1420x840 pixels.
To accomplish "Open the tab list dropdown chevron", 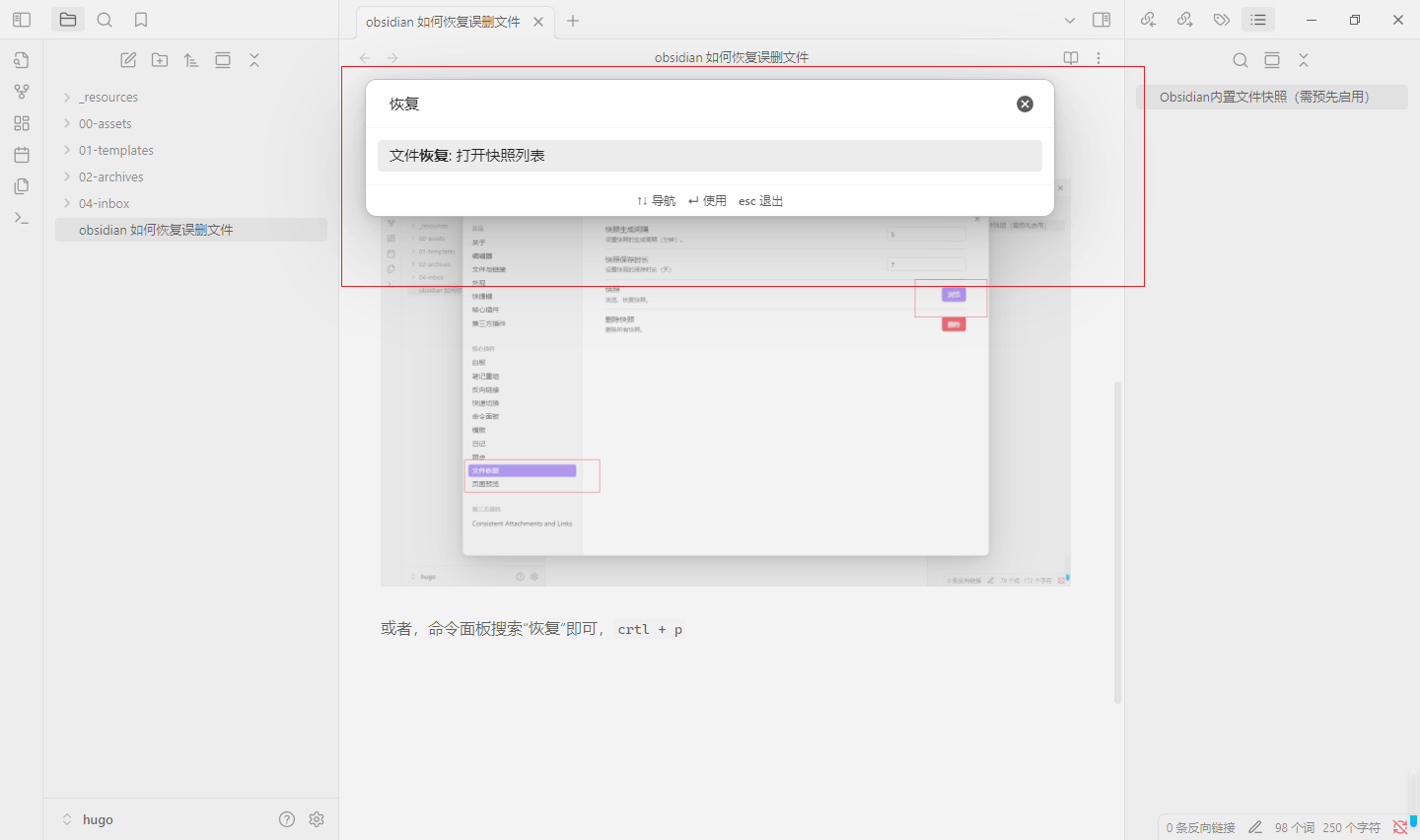I will coord(1070,20).
